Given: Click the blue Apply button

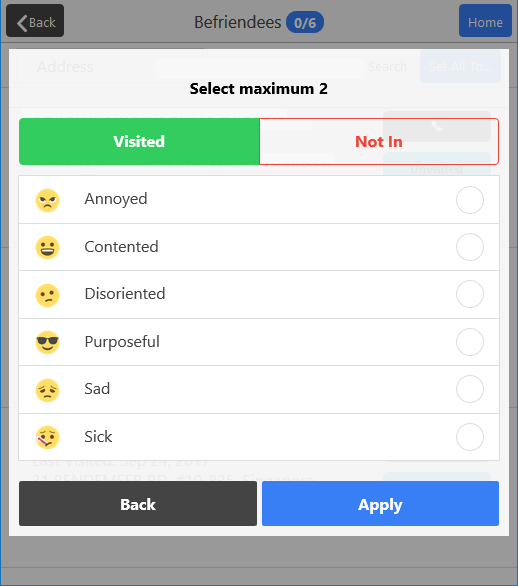Looking at the screenshot, I should [380, 504].
